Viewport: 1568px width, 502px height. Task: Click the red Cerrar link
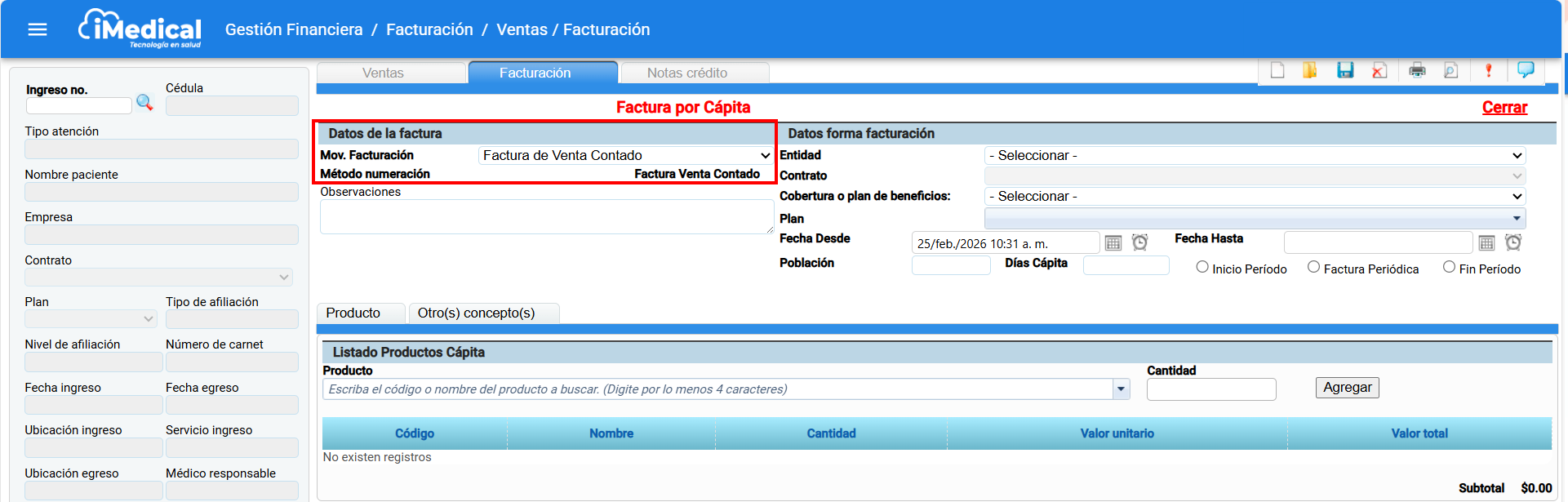(x=1504, y=108)
